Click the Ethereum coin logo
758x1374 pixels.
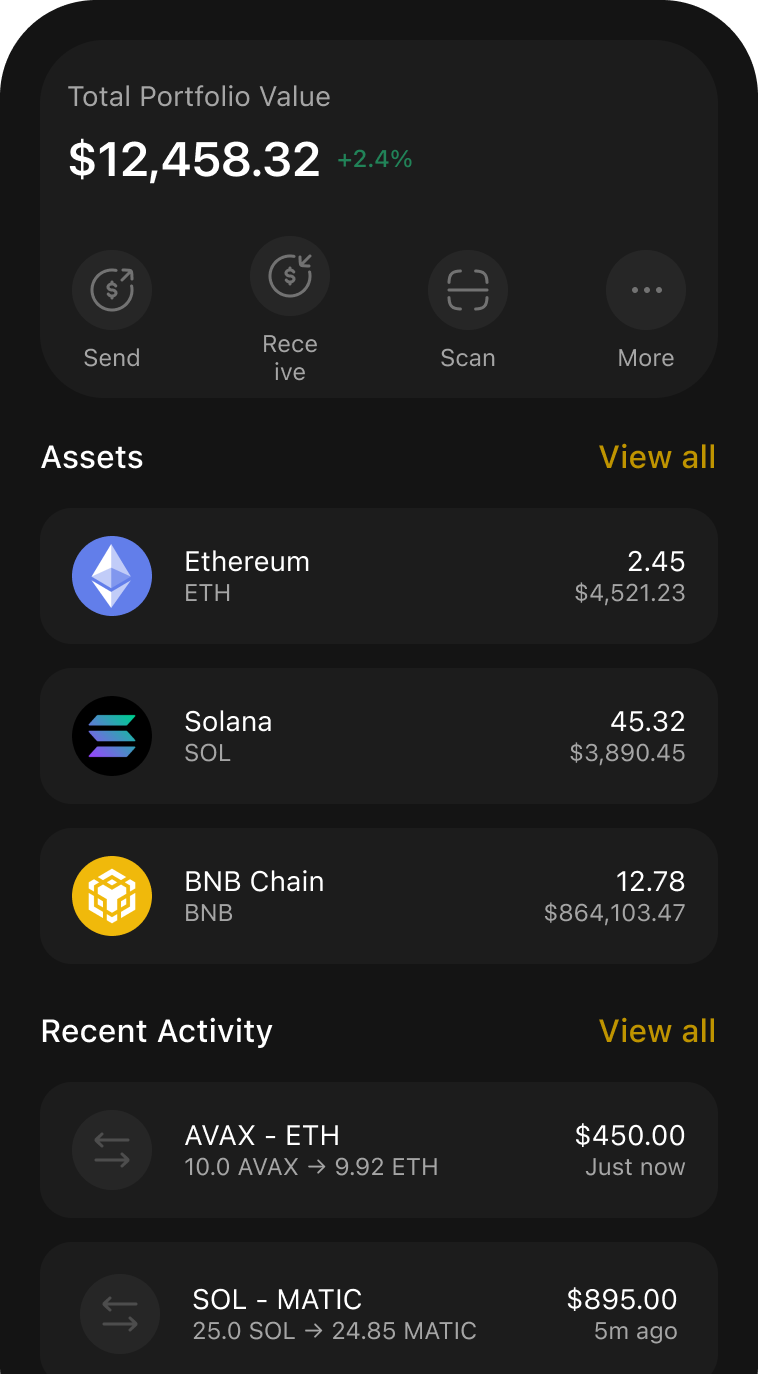(112, 576)
